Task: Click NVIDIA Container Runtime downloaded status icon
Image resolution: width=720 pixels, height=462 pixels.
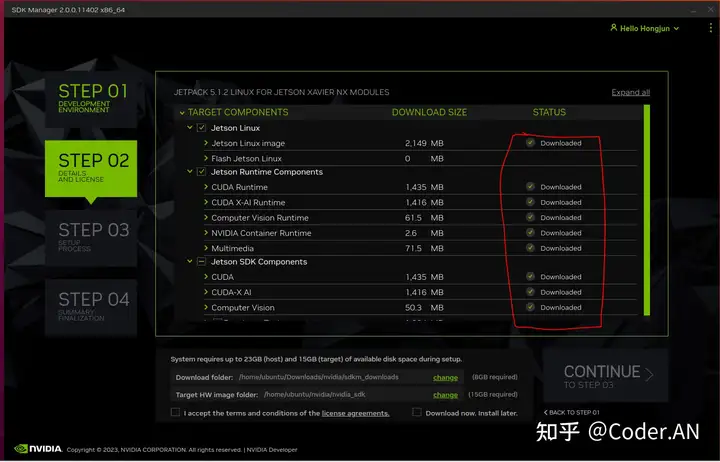Action: 530,233
